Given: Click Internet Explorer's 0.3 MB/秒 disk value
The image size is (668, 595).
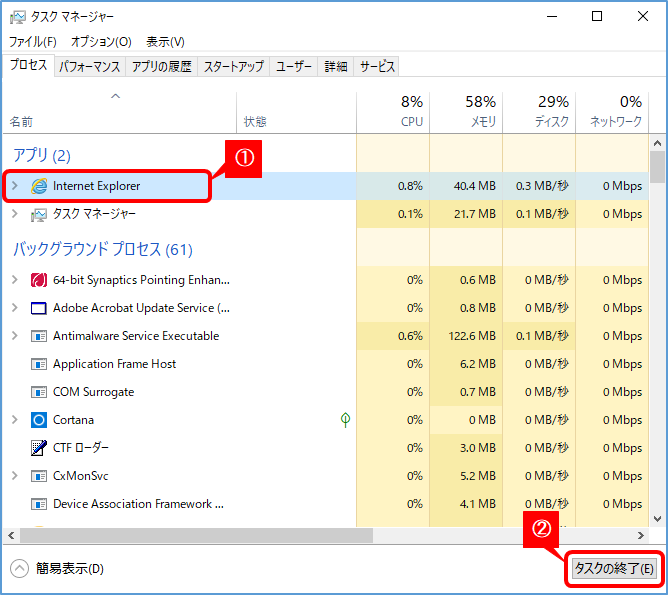Looking at the screenshot, I should pos(542,186).
